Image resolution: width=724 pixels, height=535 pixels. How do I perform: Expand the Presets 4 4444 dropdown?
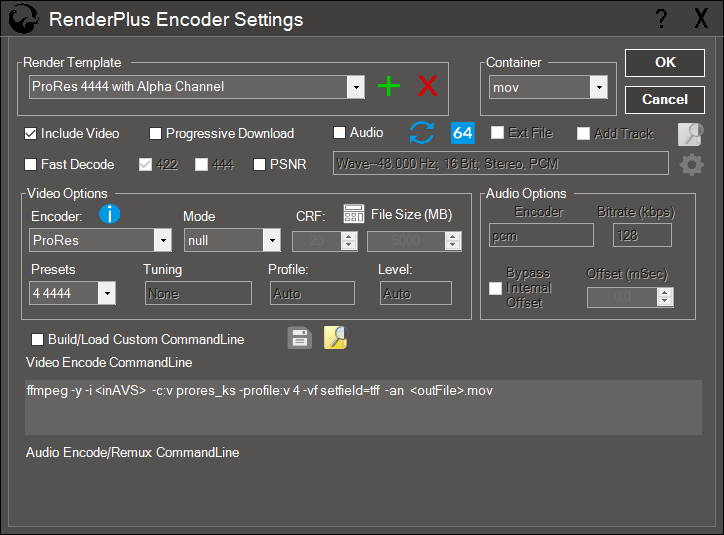106,293
